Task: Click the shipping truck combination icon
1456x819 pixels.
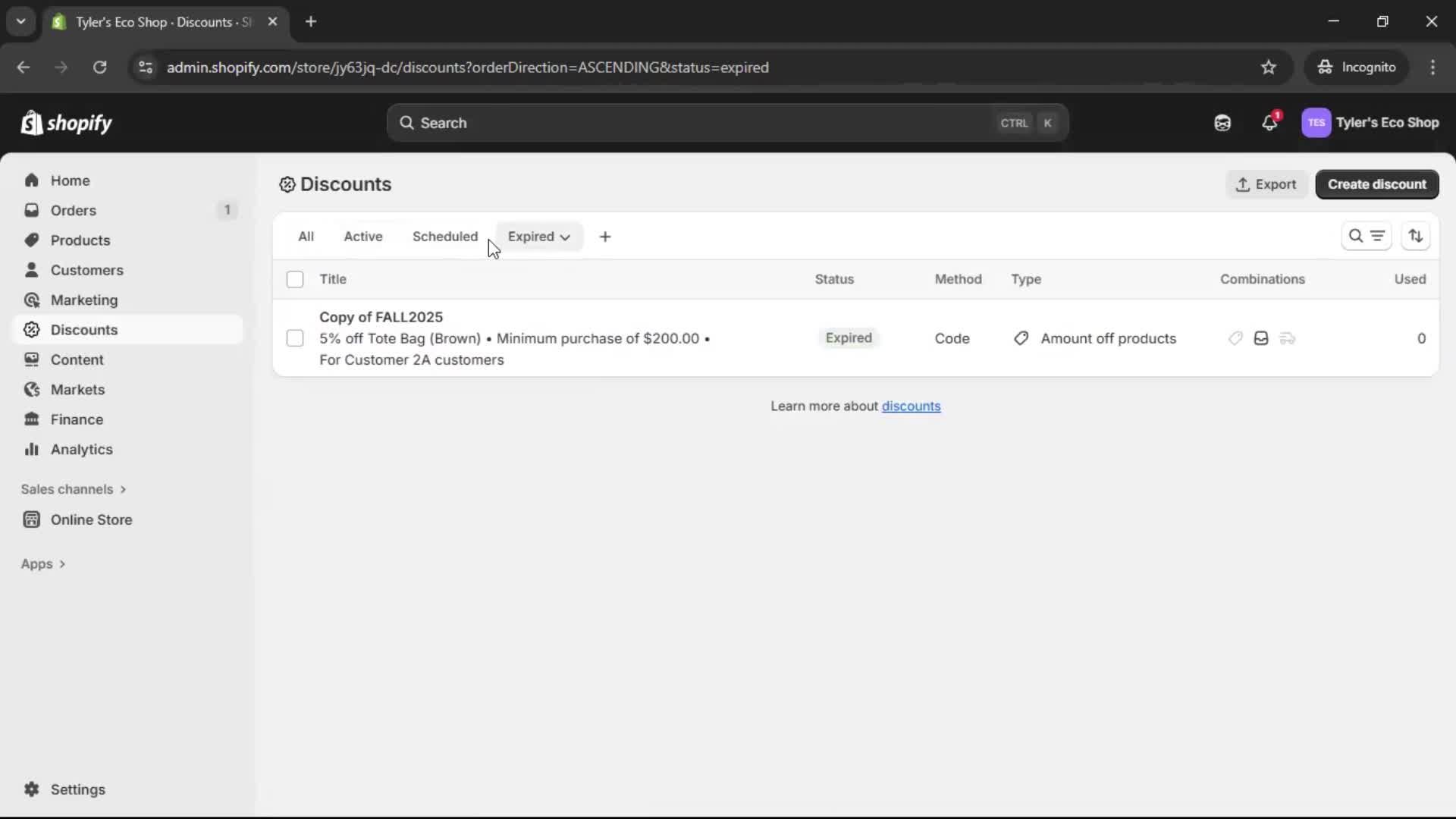Action: pos(1288,338)
